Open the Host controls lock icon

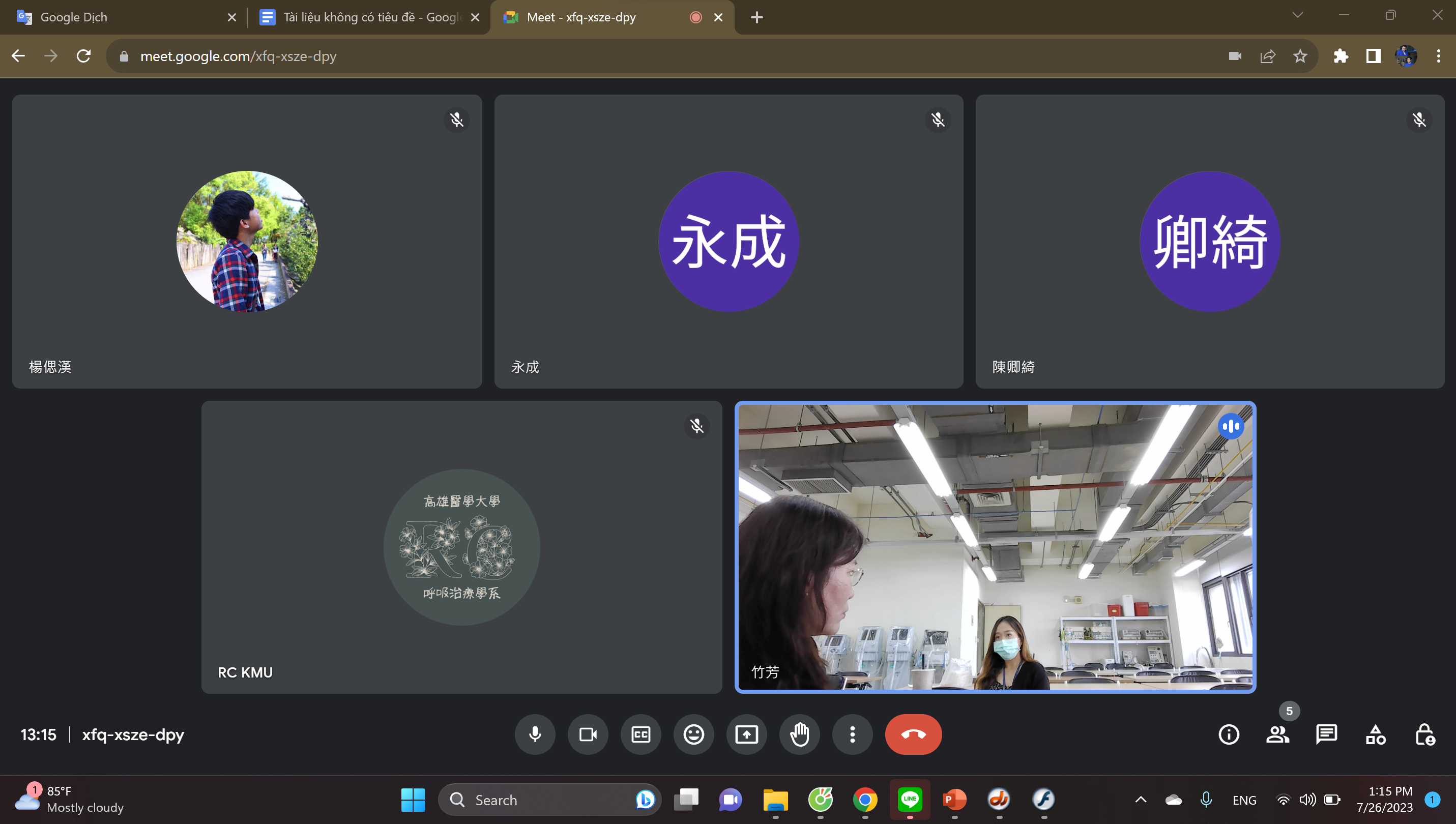tap(1425, 734)
